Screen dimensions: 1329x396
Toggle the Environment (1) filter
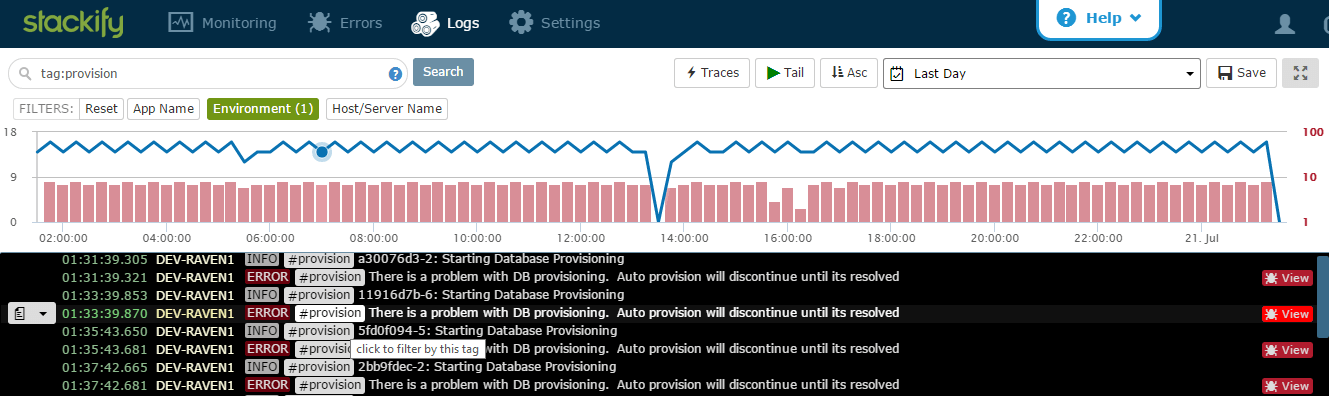[x=263, y=109]
